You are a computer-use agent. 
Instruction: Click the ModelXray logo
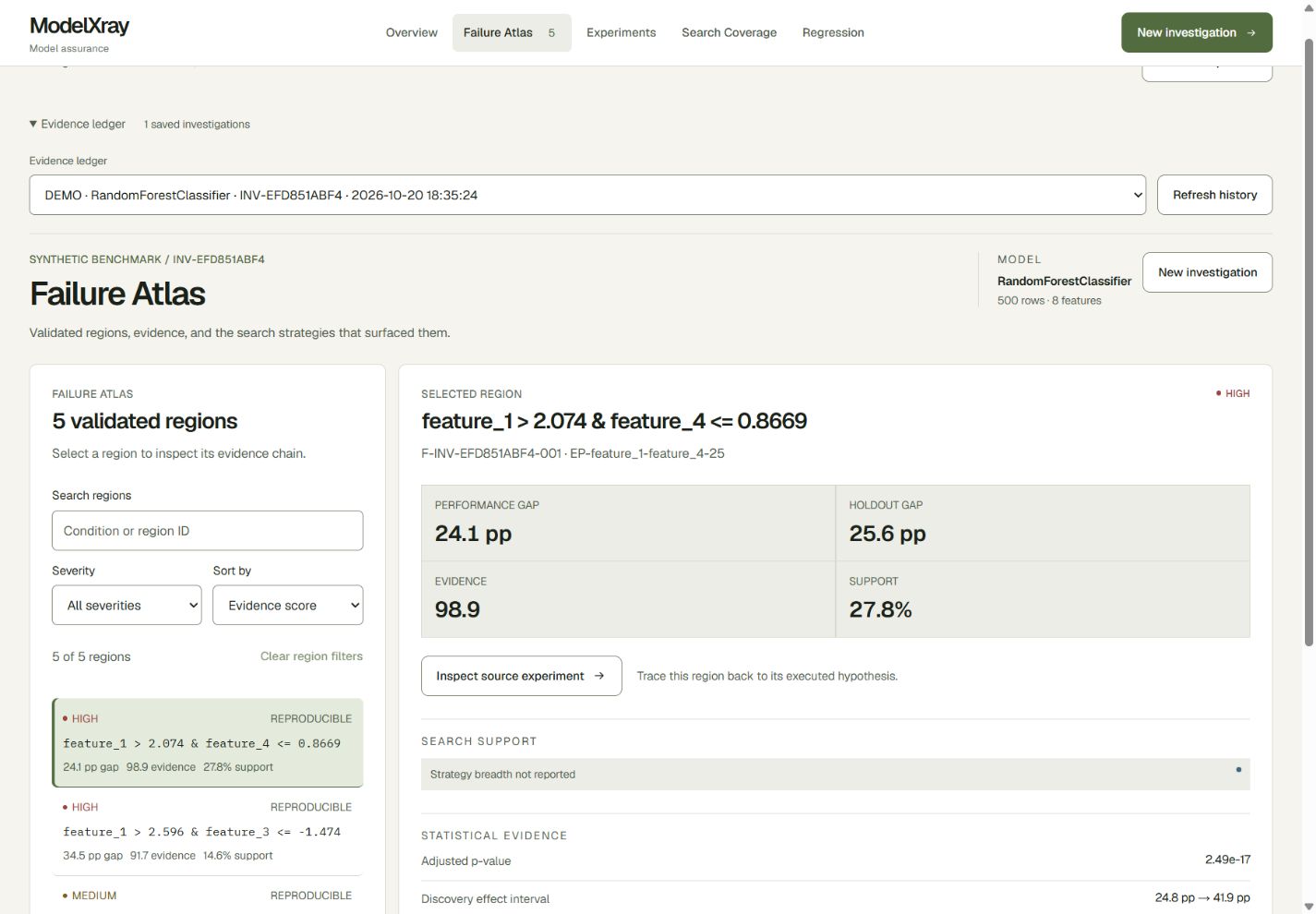pyautogui.click(x=79, y=26)
